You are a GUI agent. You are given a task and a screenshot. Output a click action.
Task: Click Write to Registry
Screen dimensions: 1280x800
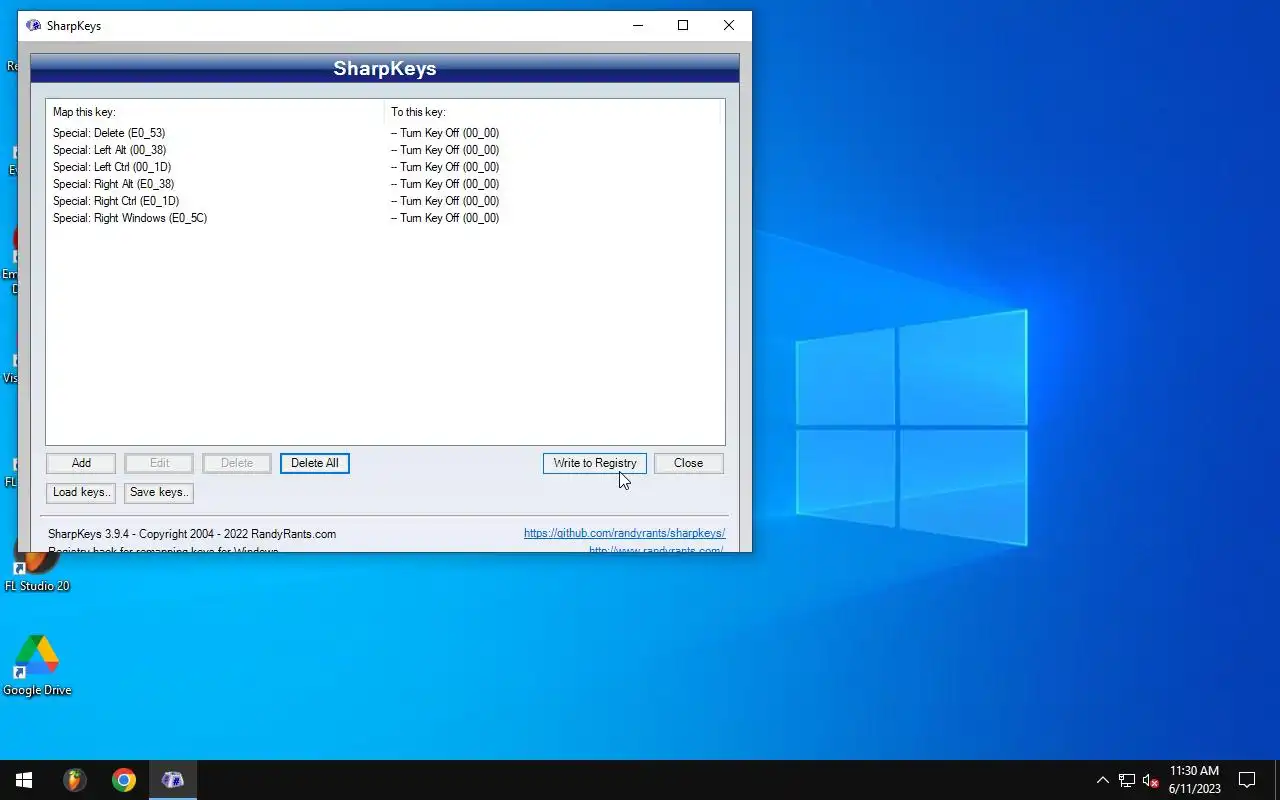595,463
